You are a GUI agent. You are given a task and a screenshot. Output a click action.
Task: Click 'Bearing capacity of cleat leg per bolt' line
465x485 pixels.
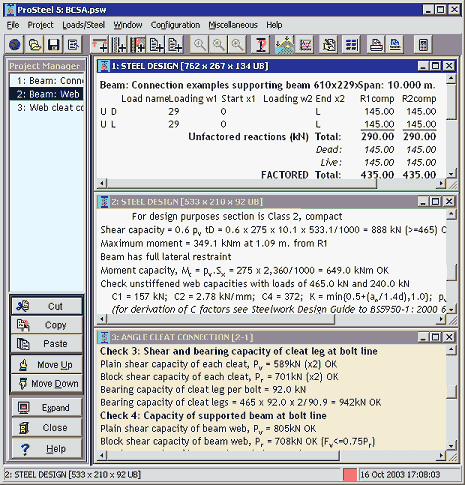[x=203, y=389]
